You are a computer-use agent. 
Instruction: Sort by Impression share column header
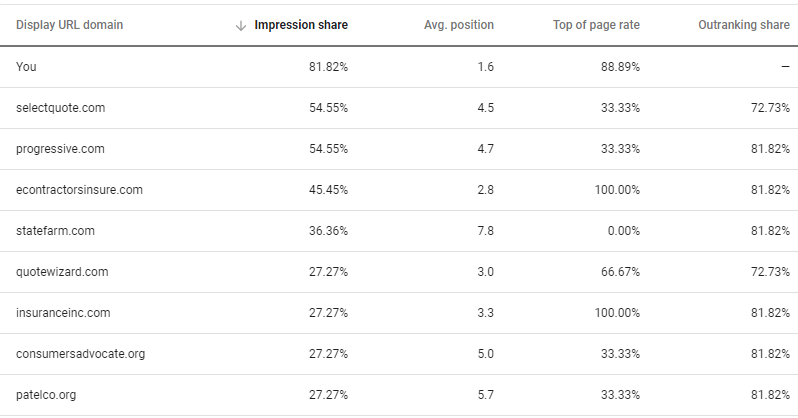click(x=301, y=25)
